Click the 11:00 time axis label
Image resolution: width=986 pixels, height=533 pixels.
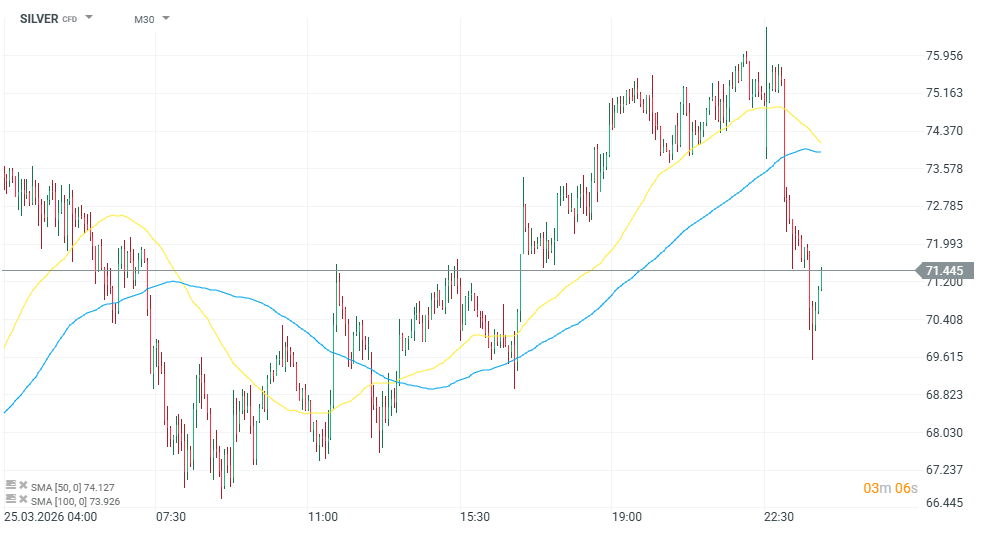pyautogui.click(x=323, y=517)
